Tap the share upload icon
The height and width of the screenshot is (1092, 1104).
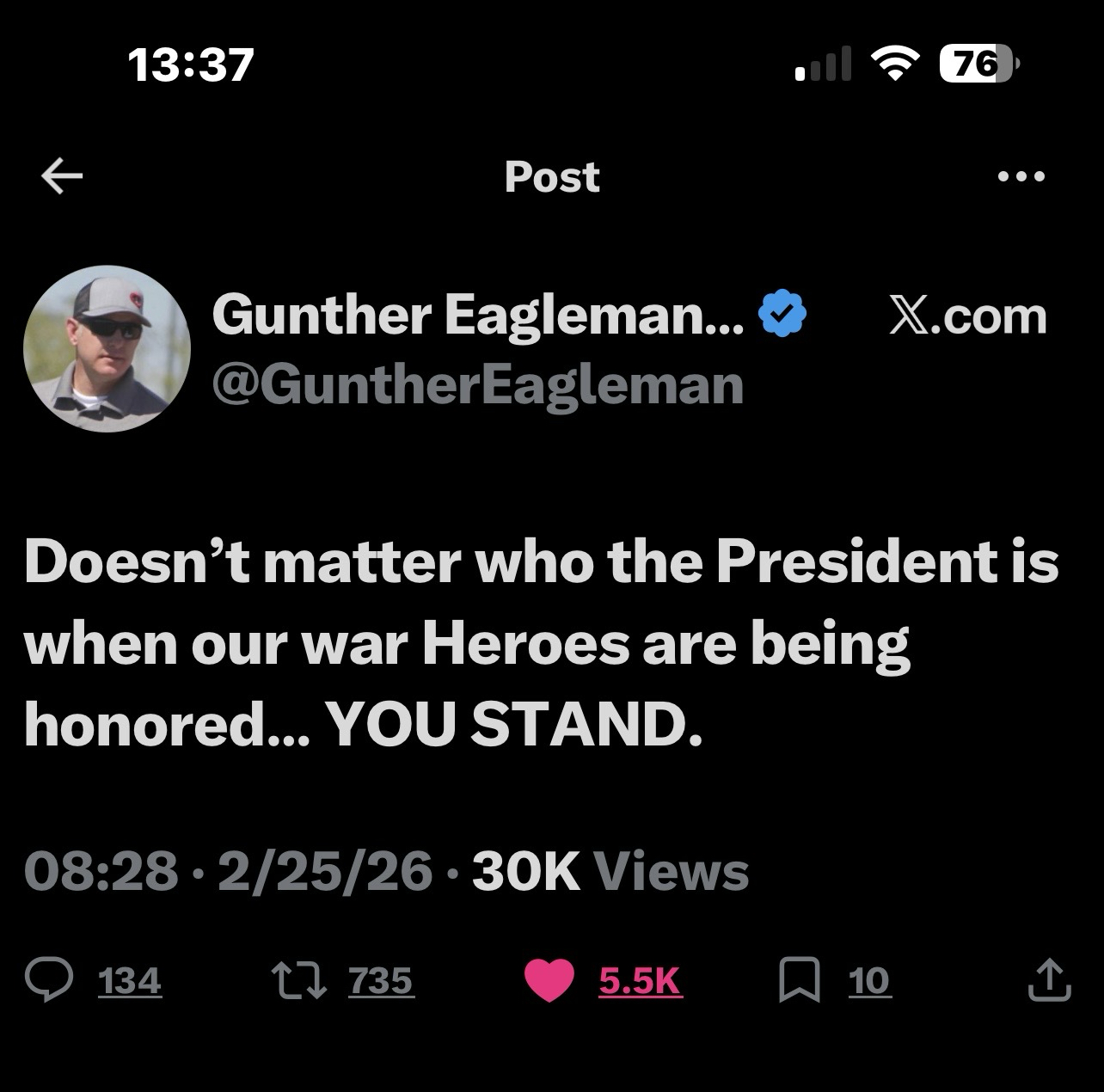click(1049, 981)
